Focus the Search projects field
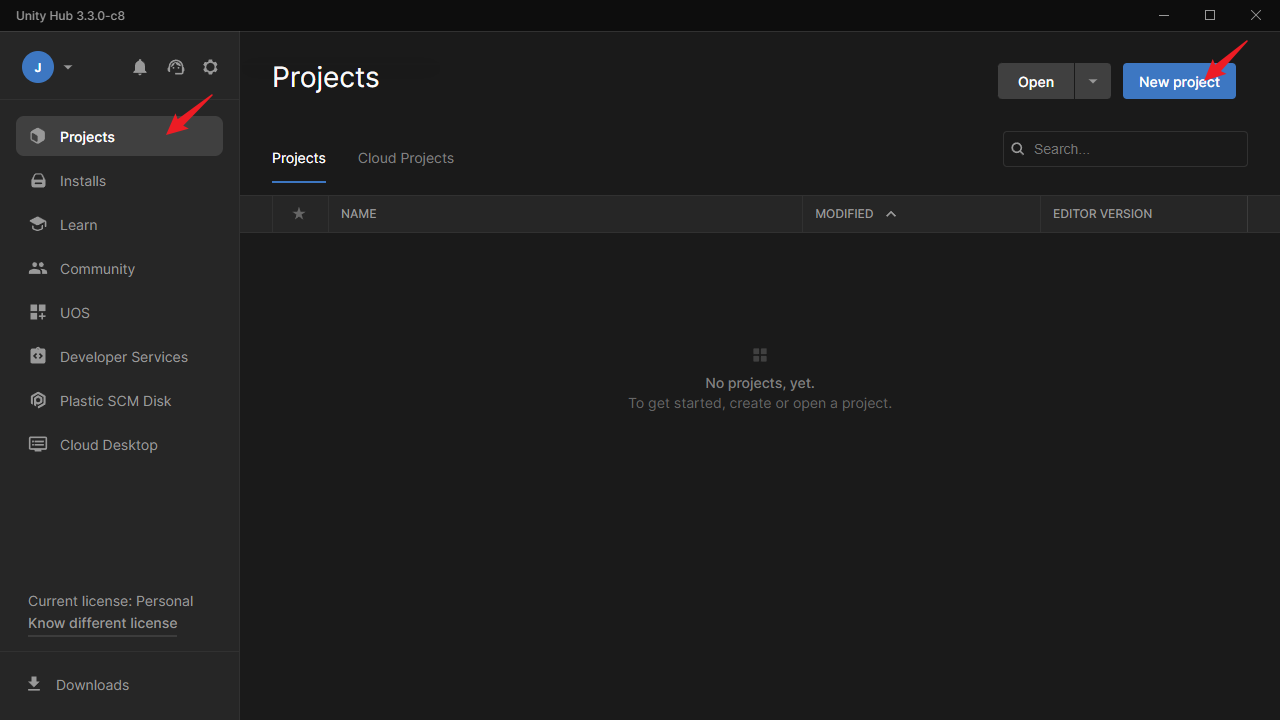The height and width of the screenshot is (720, 1280). 1125,149
